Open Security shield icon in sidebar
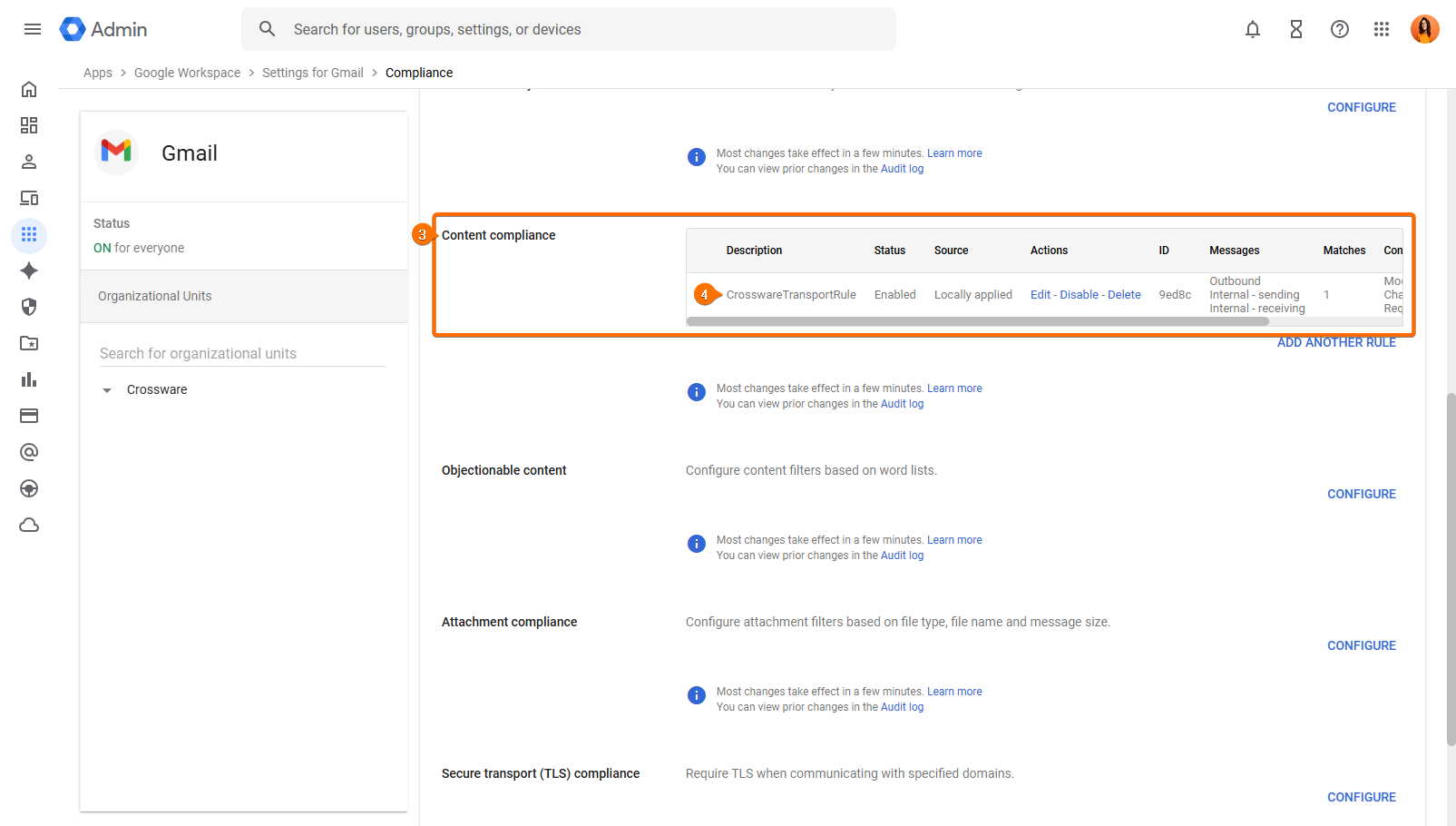This screenshot has height=826, width=1456. tap(29, 307)
